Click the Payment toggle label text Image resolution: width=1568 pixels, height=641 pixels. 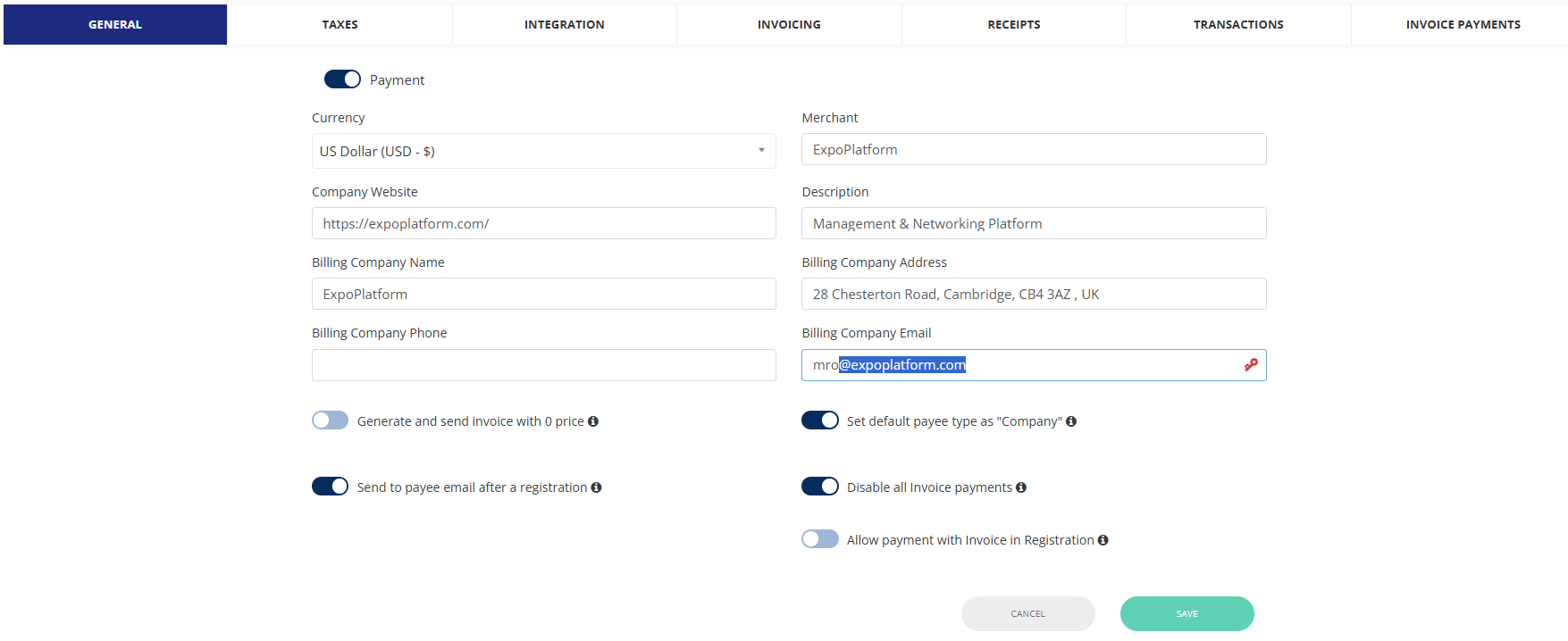point(397,80)
